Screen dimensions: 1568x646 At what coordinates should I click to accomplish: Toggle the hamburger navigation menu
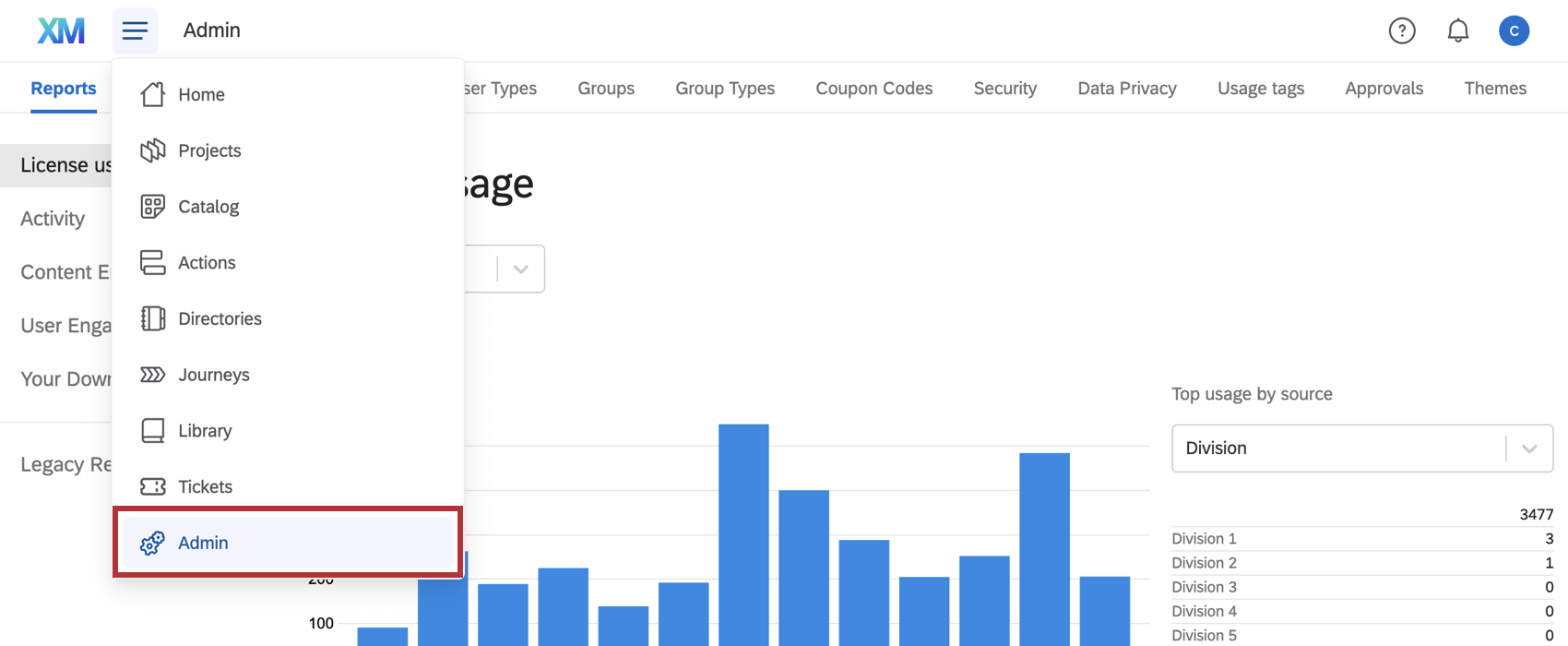(135, 30)
